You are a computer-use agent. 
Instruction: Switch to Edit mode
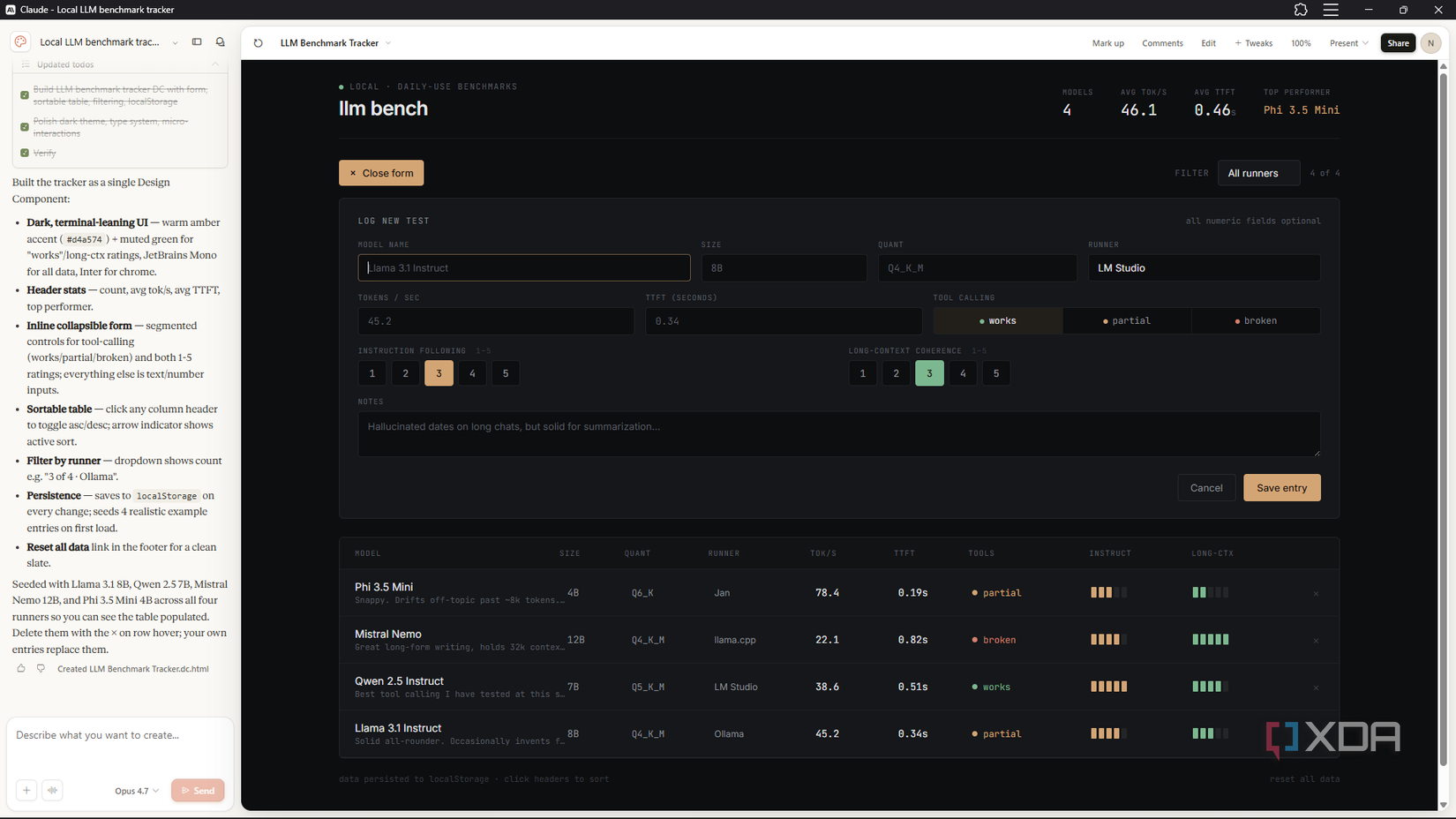pos(1208,43)
